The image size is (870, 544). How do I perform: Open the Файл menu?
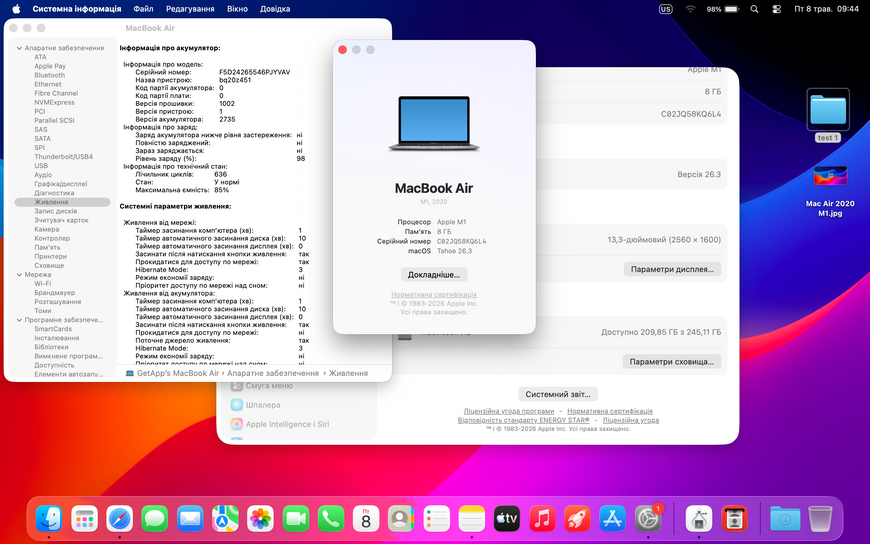143,9
